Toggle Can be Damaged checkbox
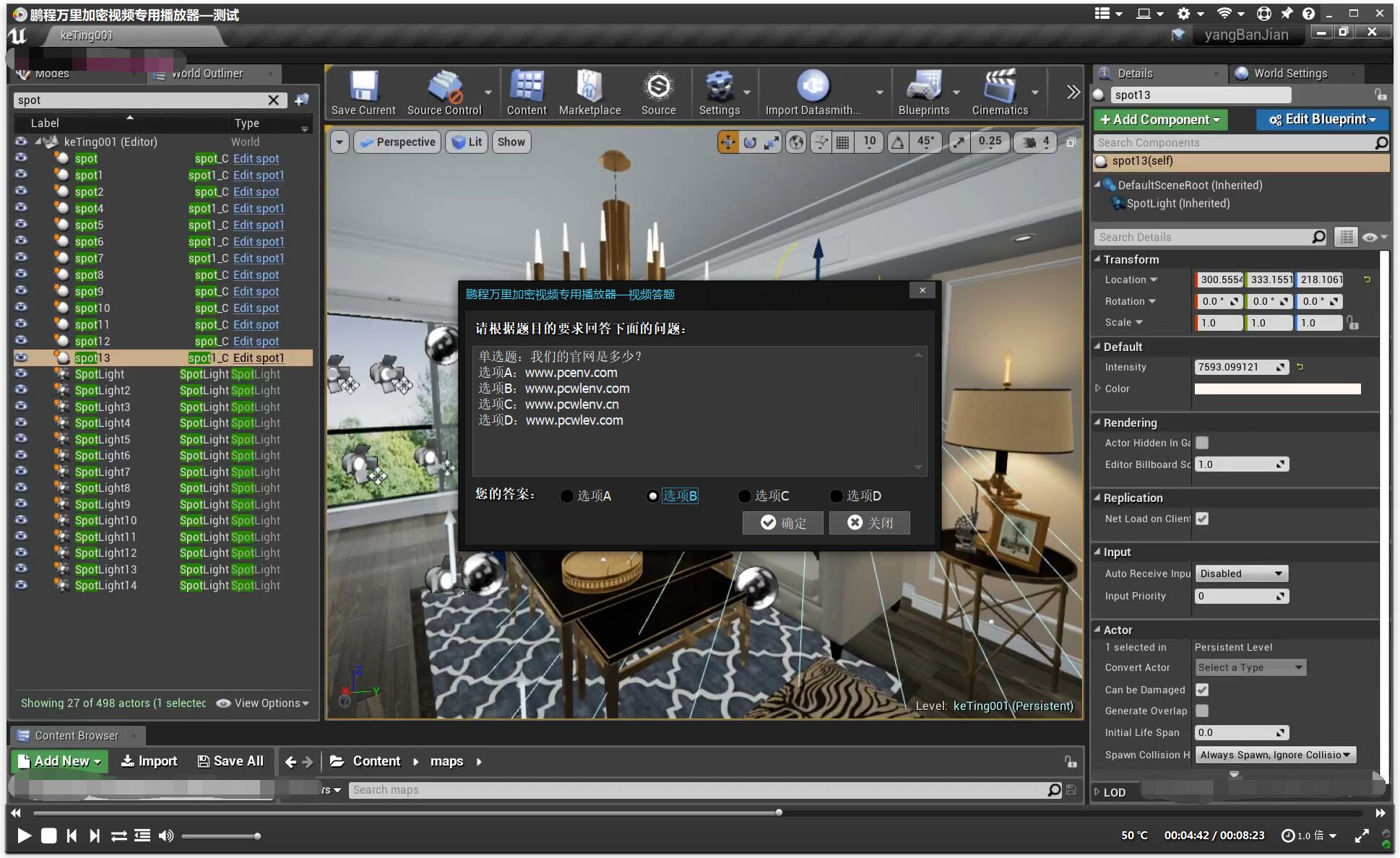 click(1202, 690)
